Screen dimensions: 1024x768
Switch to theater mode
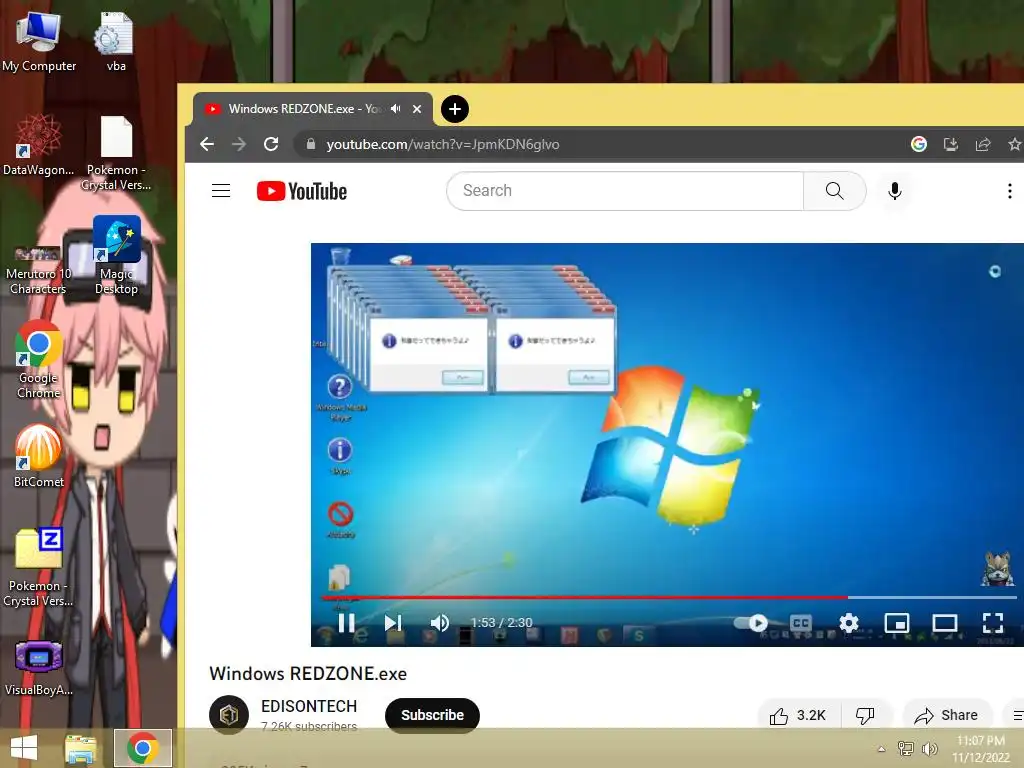944,623
